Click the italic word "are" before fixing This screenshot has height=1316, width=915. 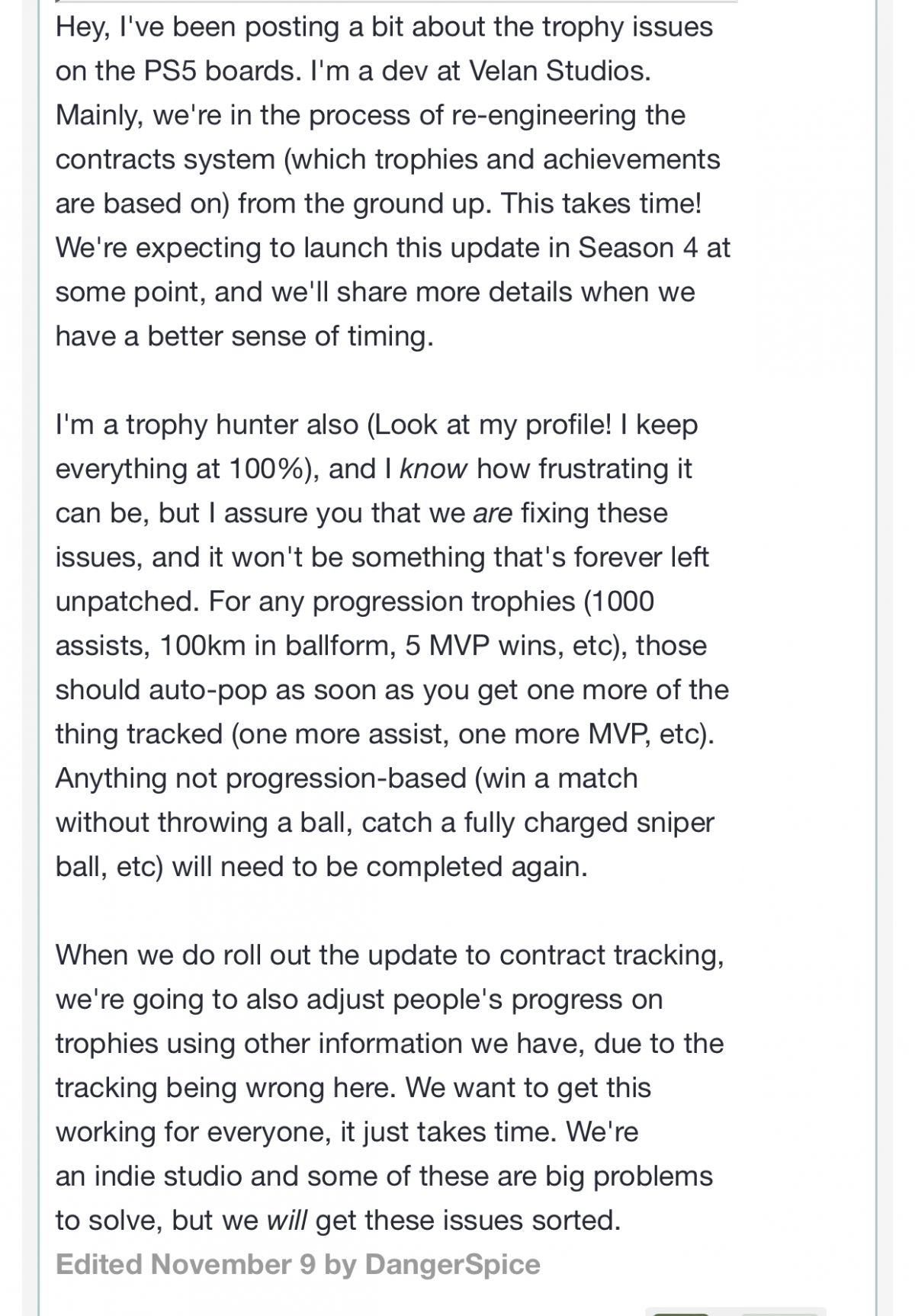coord(493,512)
